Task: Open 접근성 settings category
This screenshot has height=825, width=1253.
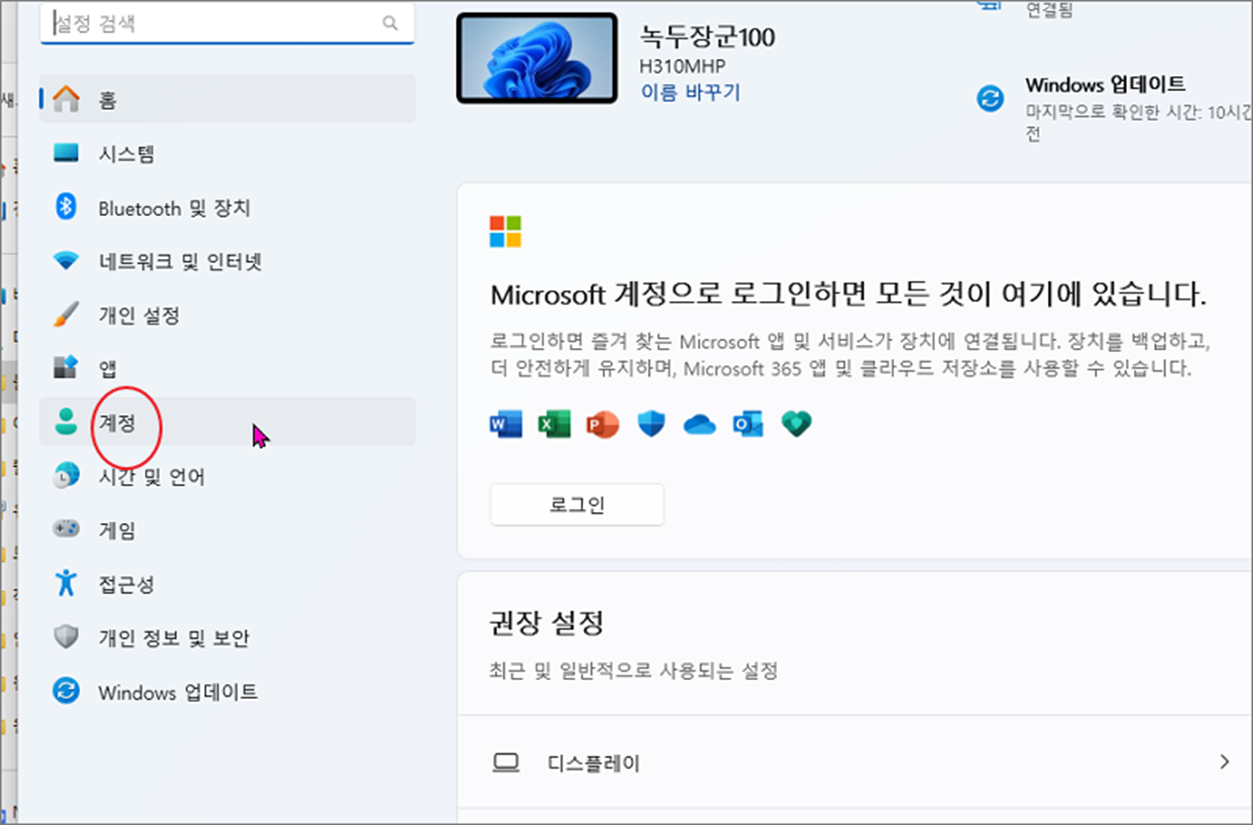Action: (x=228, y=583)
